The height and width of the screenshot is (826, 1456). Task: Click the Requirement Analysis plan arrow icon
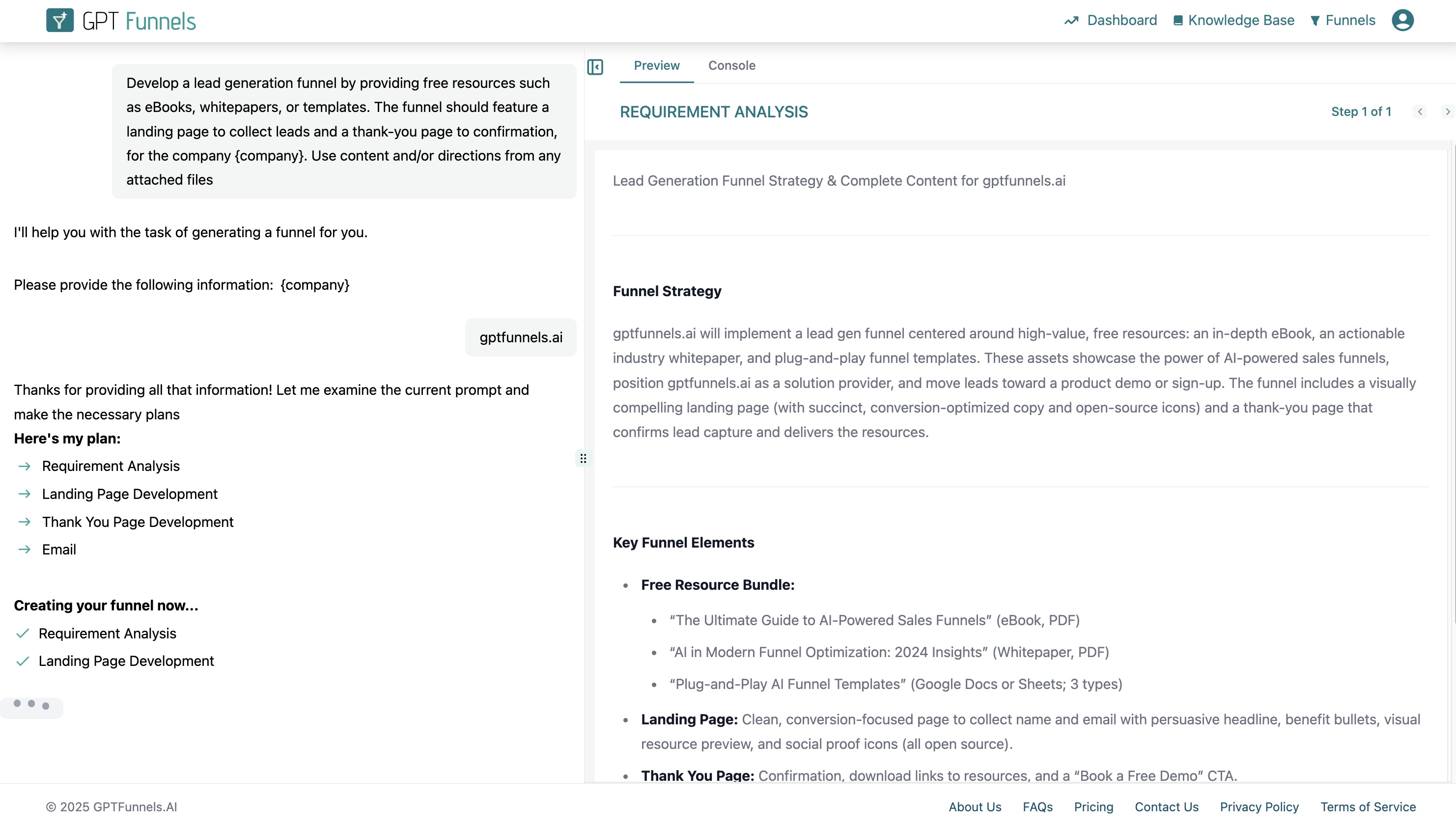(25, 467)
